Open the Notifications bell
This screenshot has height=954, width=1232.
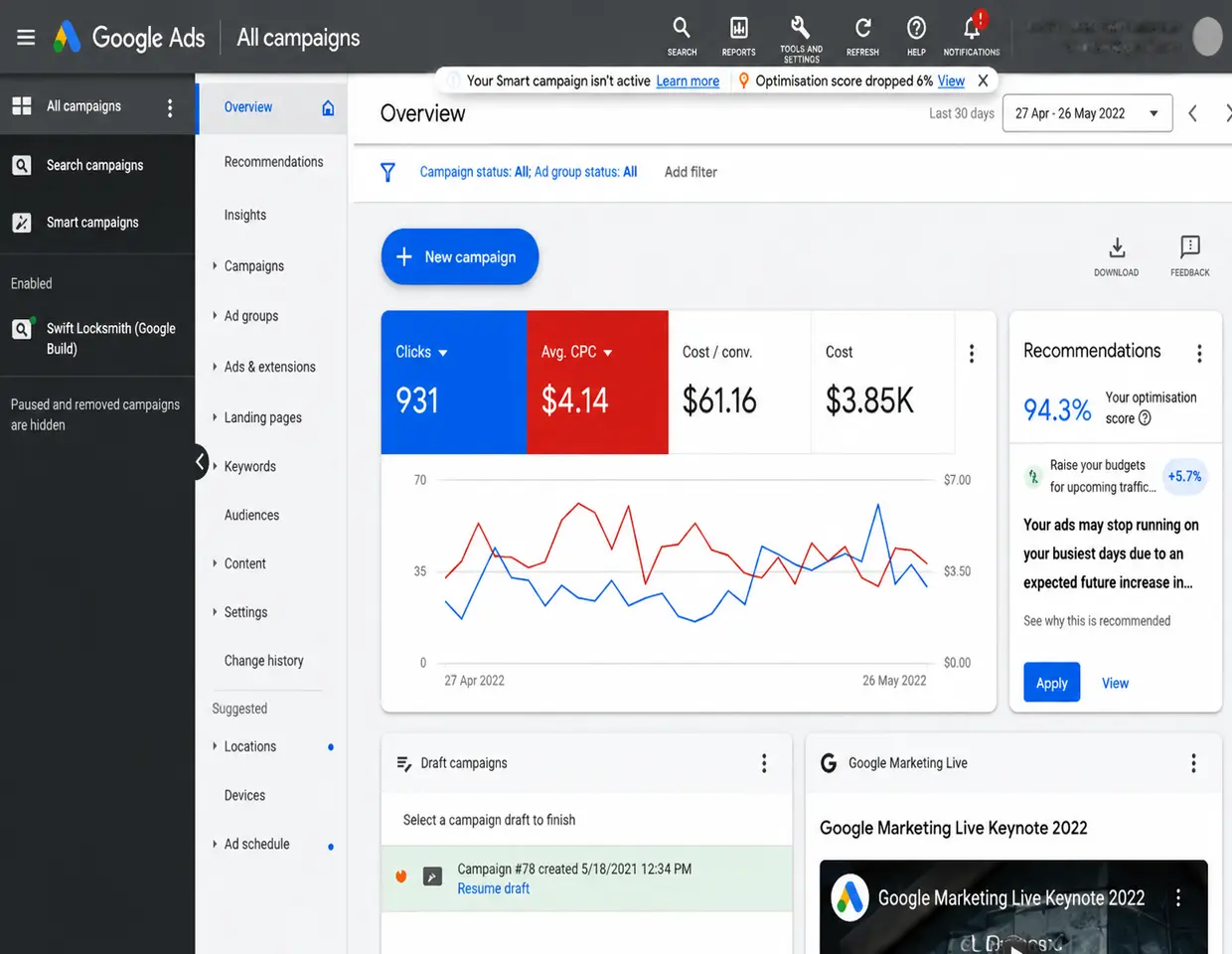(x=972, y=36)
